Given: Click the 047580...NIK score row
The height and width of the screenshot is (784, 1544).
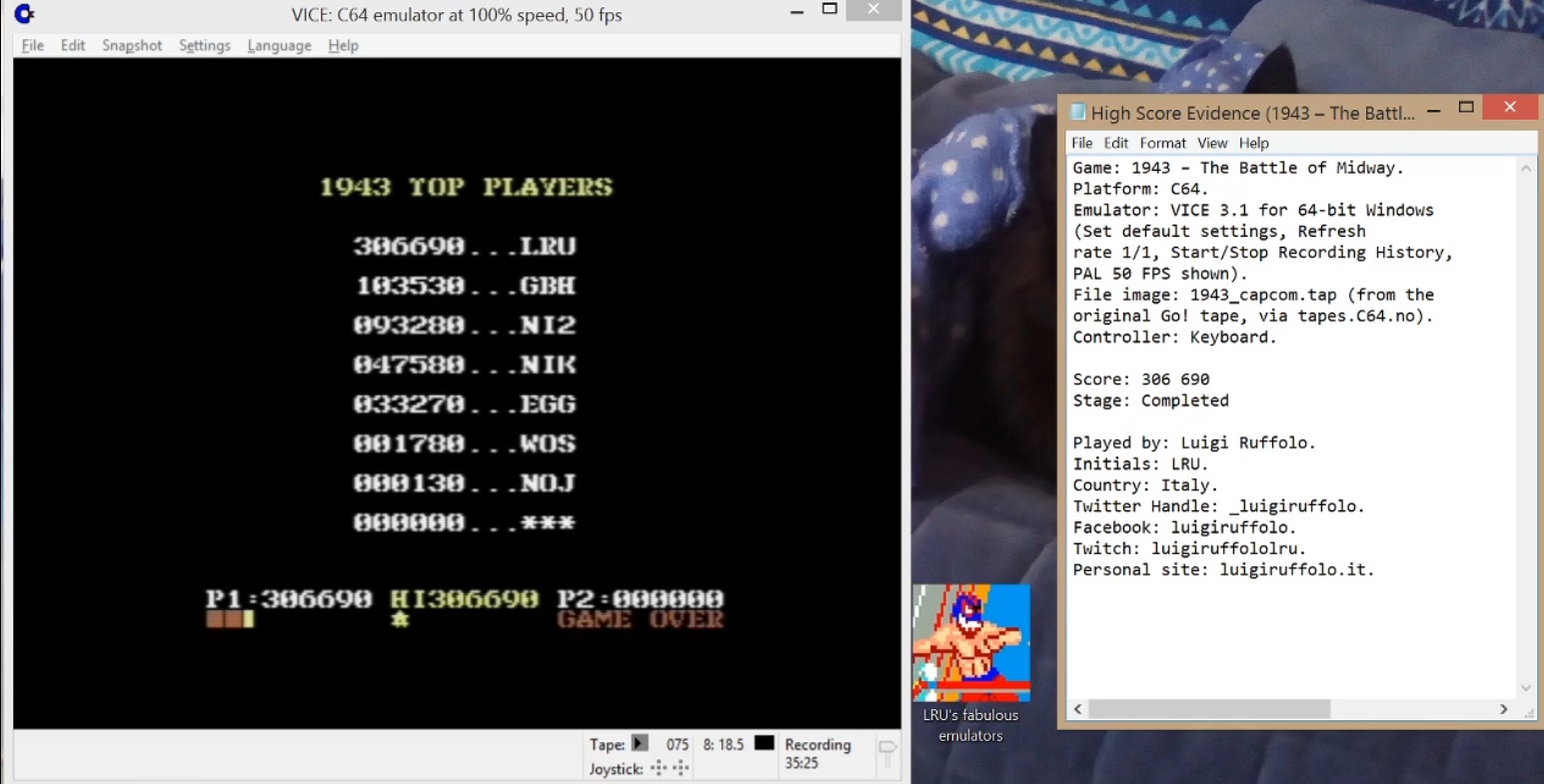Looking at the screenshot, I should (465, 365).
